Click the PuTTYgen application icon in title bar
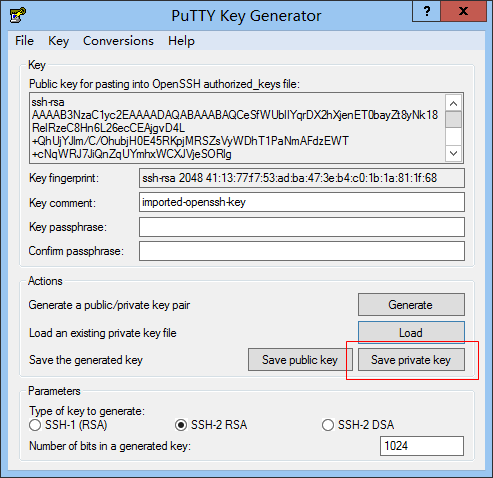The height and width of the screenshot is (478, 493). (x=17, y=15)
